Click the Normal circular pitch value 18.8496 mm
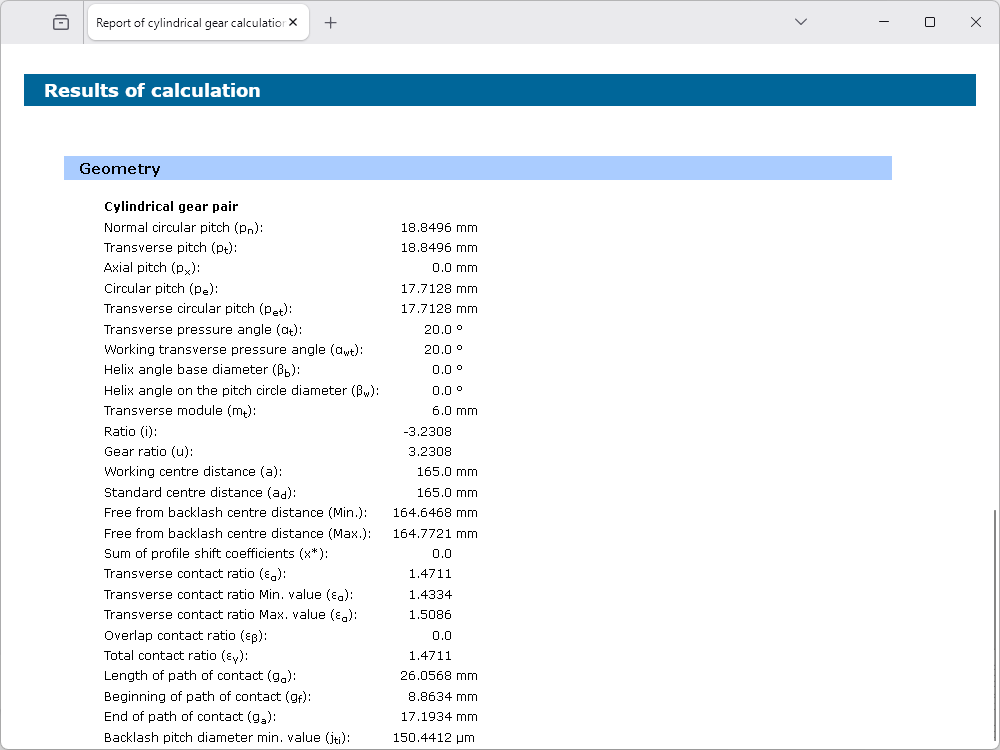Image resolution: width=1000 pixels, height=750 pixels. coord(439,227)
